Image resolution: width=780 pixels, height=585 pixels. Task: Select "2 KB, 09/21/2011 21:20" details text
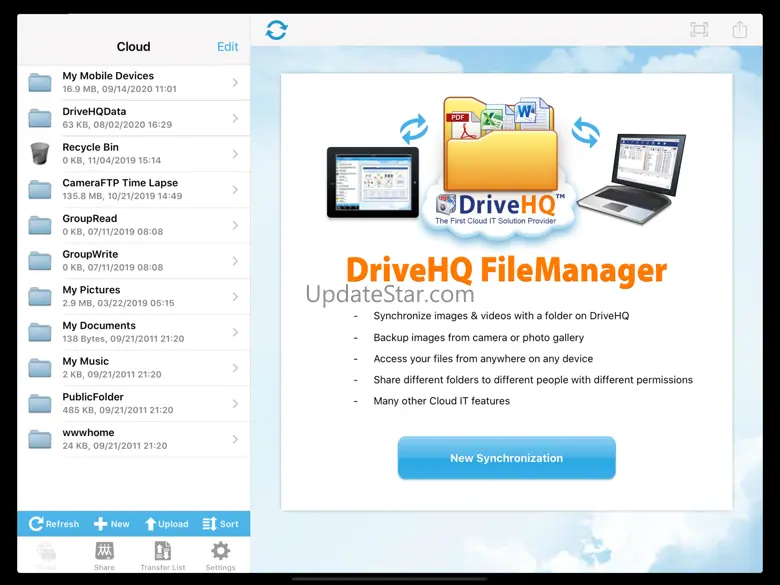click(112, 375)
